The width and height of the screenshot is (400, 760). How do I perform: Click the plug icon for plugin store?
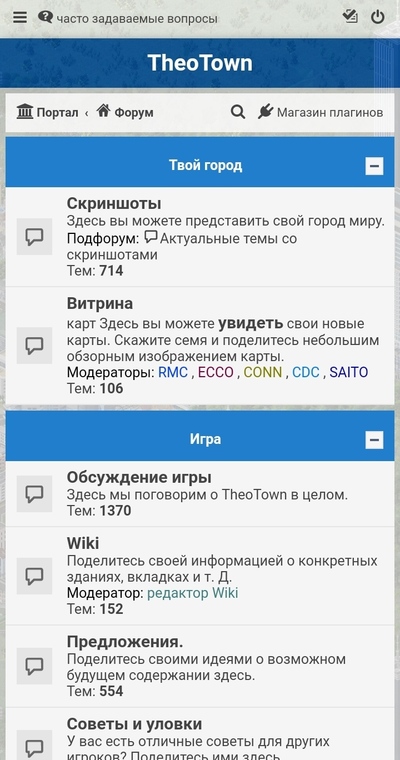[266, 111]
